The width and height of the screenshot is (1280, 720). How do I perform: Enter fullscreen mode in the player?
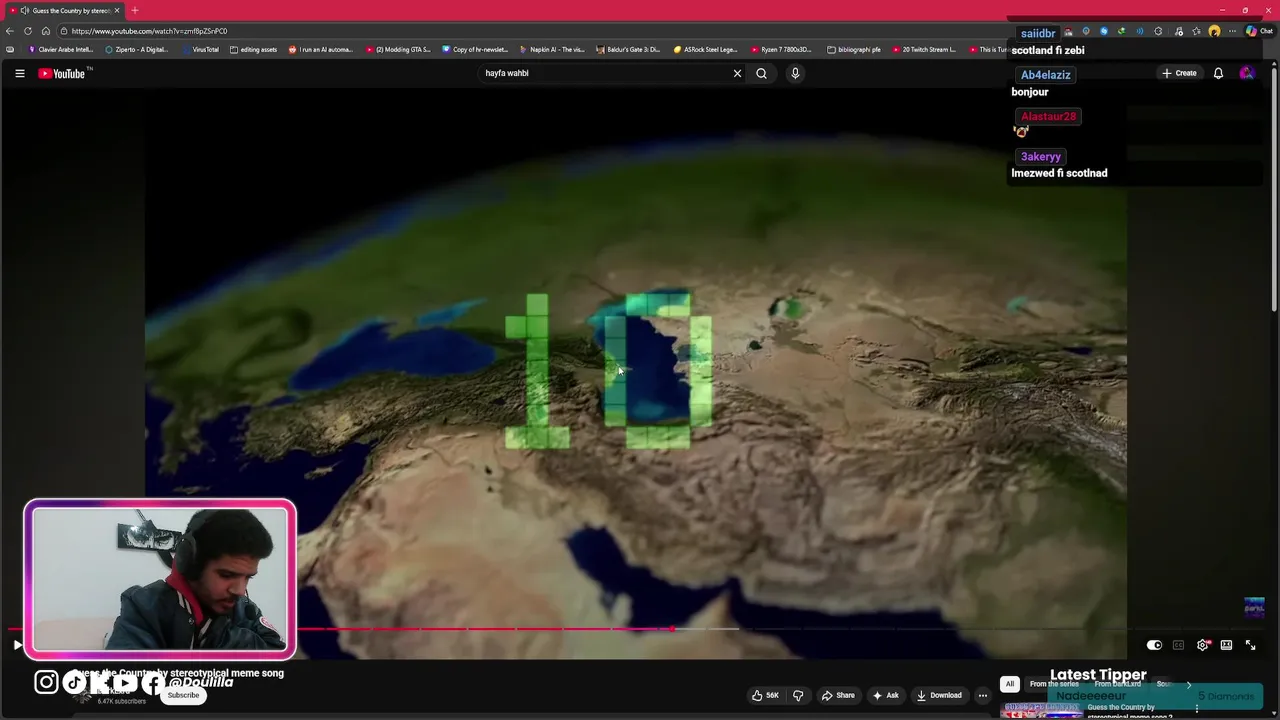pyautogui.click(x=1250, y=645)
